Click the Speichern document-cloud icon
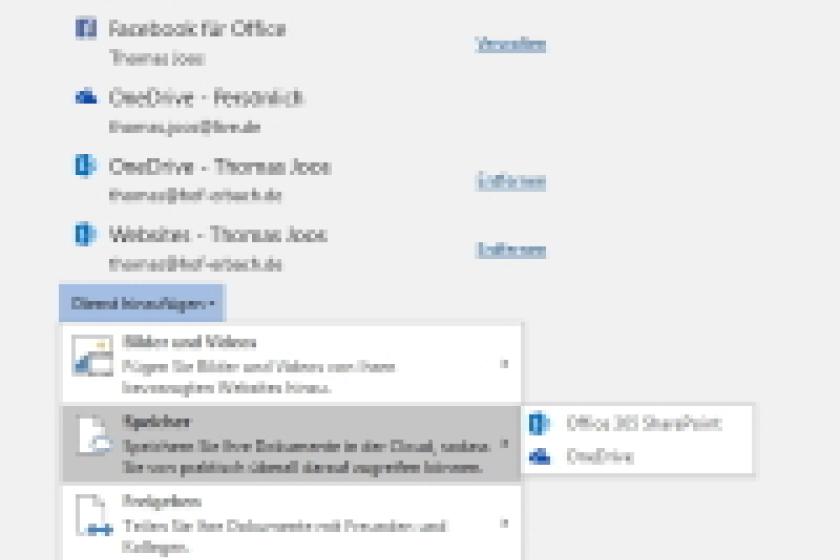The height and width of the screenshot is (560, 840). click(x=94, y=435)
